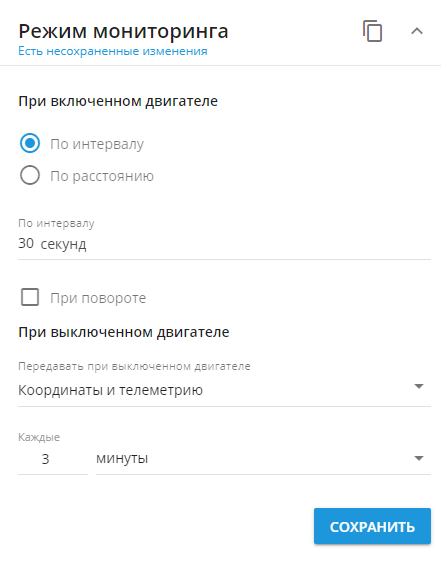Collapse the Режим мониторинга panel with the chevron
This screenshot has height=563, width=441.
[417, 31]
